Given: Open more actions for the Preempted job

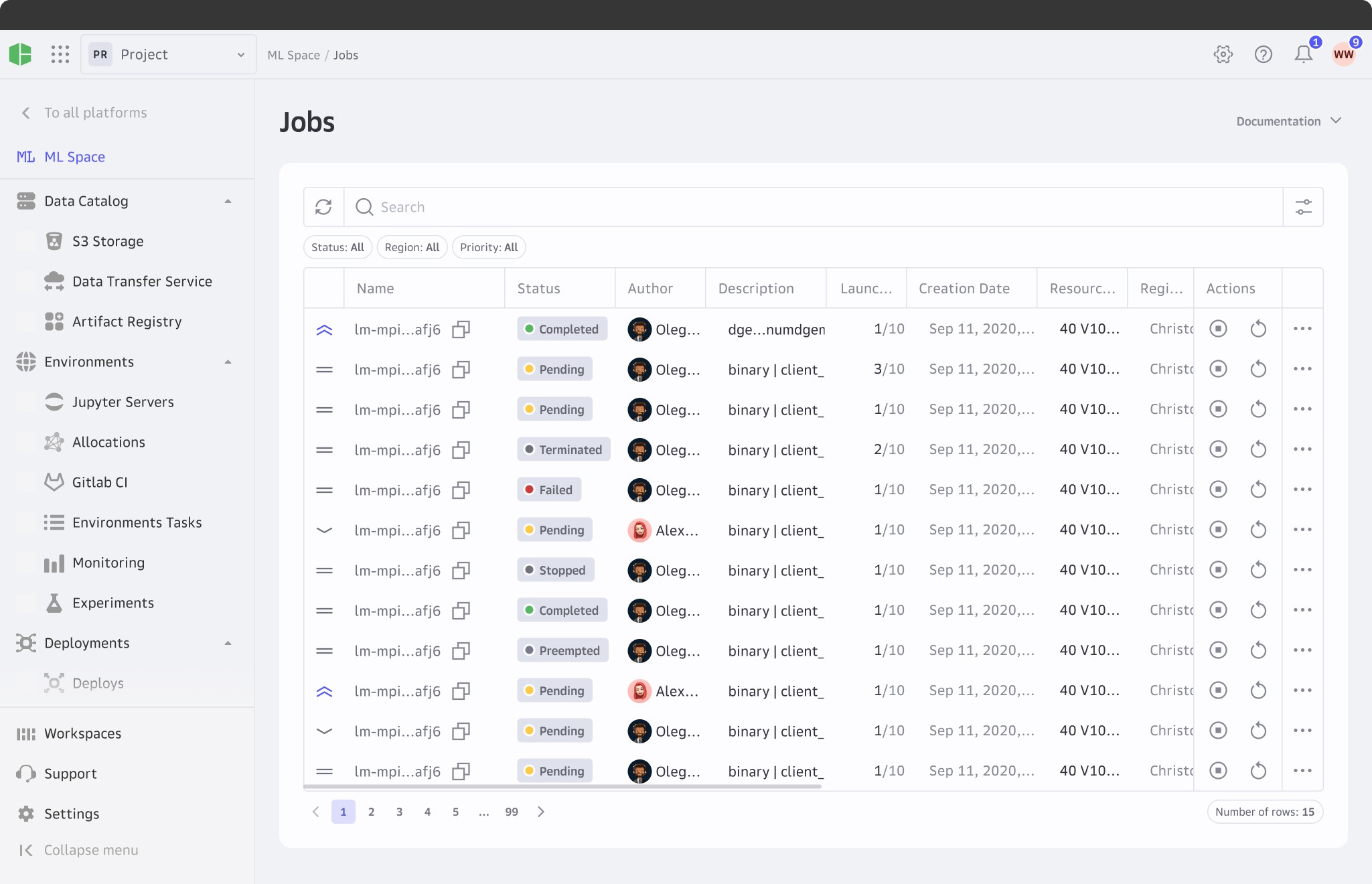Looking at the screenshot, I should click(1302, 650).
